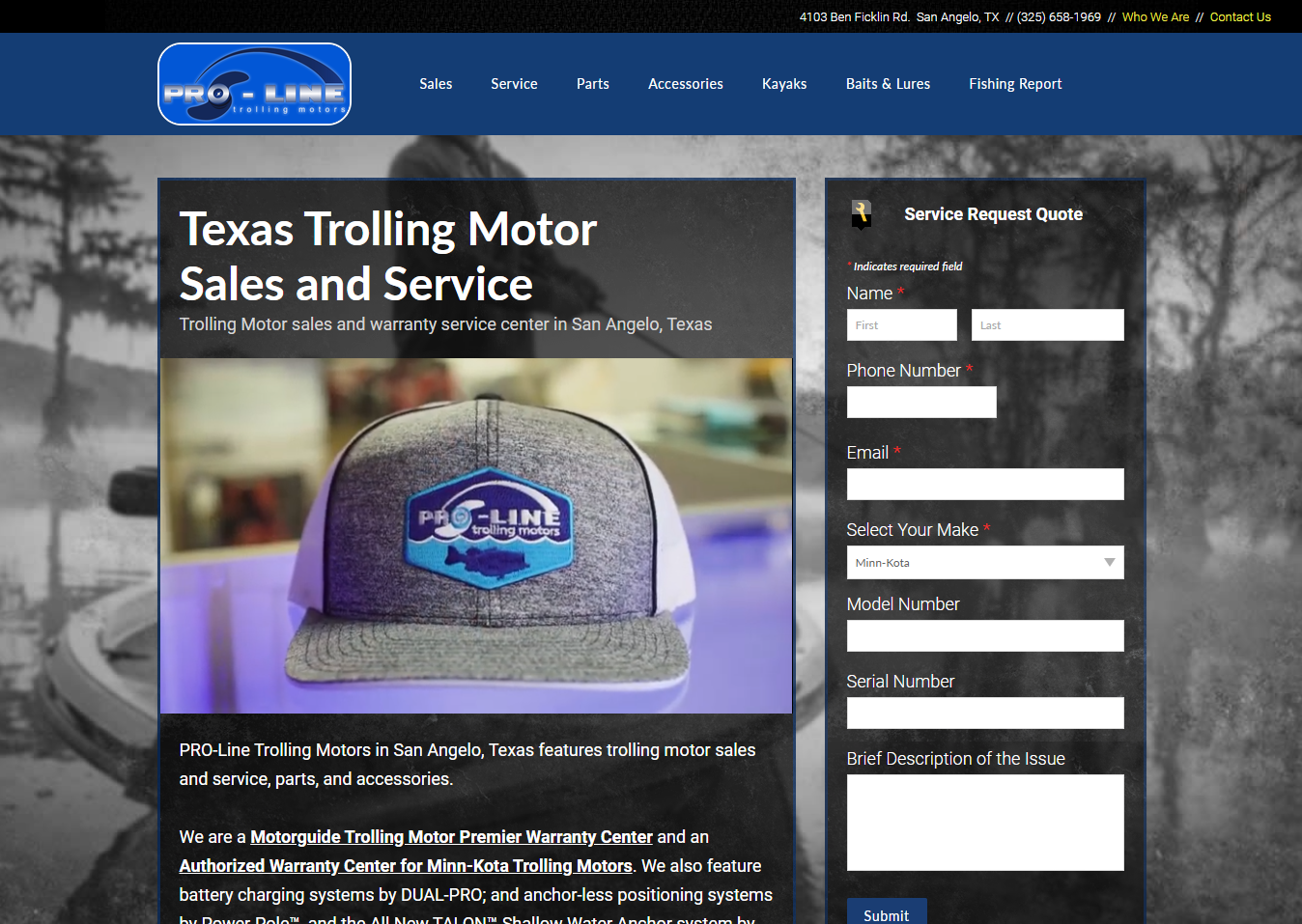
Task: View the Fishing Report page
Action: pyautogui.click(x=1015, y=84)
